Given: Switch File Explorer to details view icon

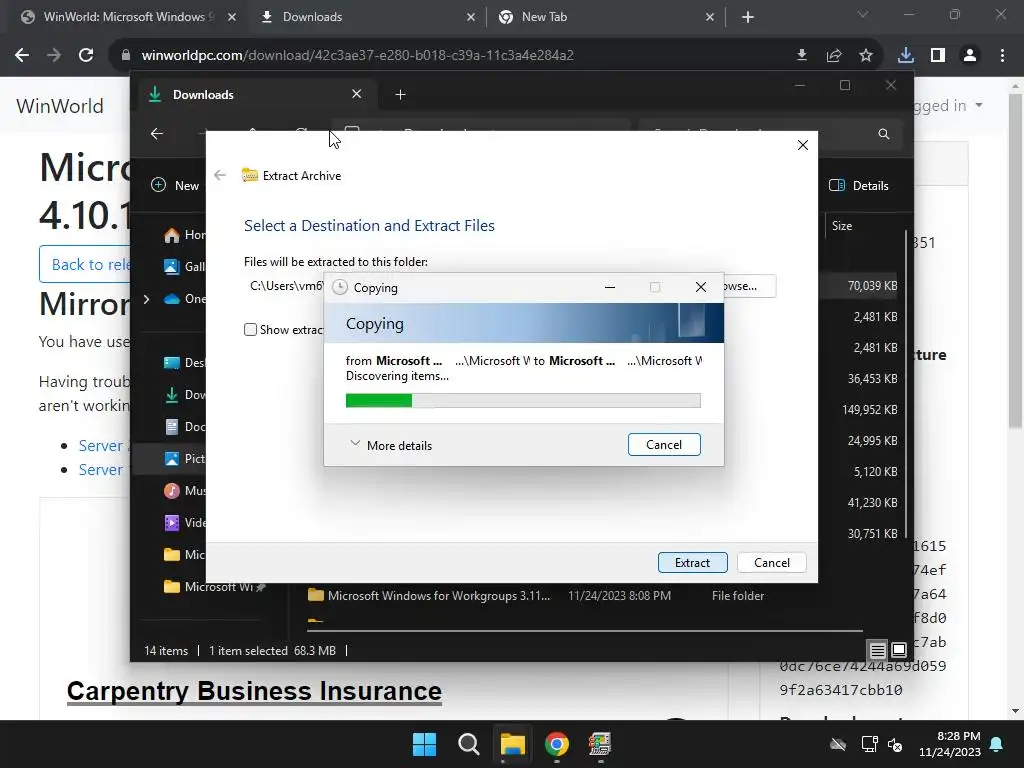Looking at the screenshot, I should pos(878,650).
